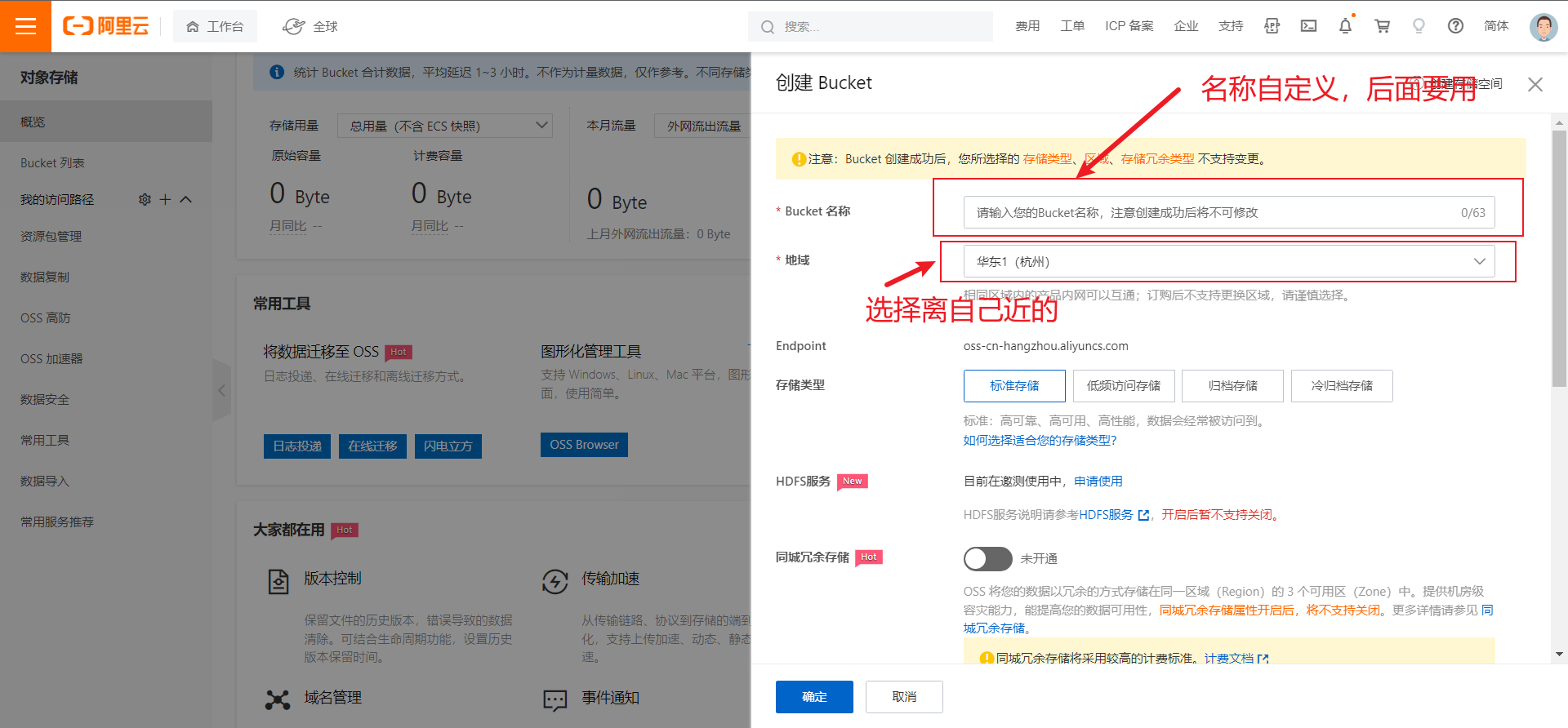
Task: Open 计费文档 external link icon
Action: pos(1263,659)
